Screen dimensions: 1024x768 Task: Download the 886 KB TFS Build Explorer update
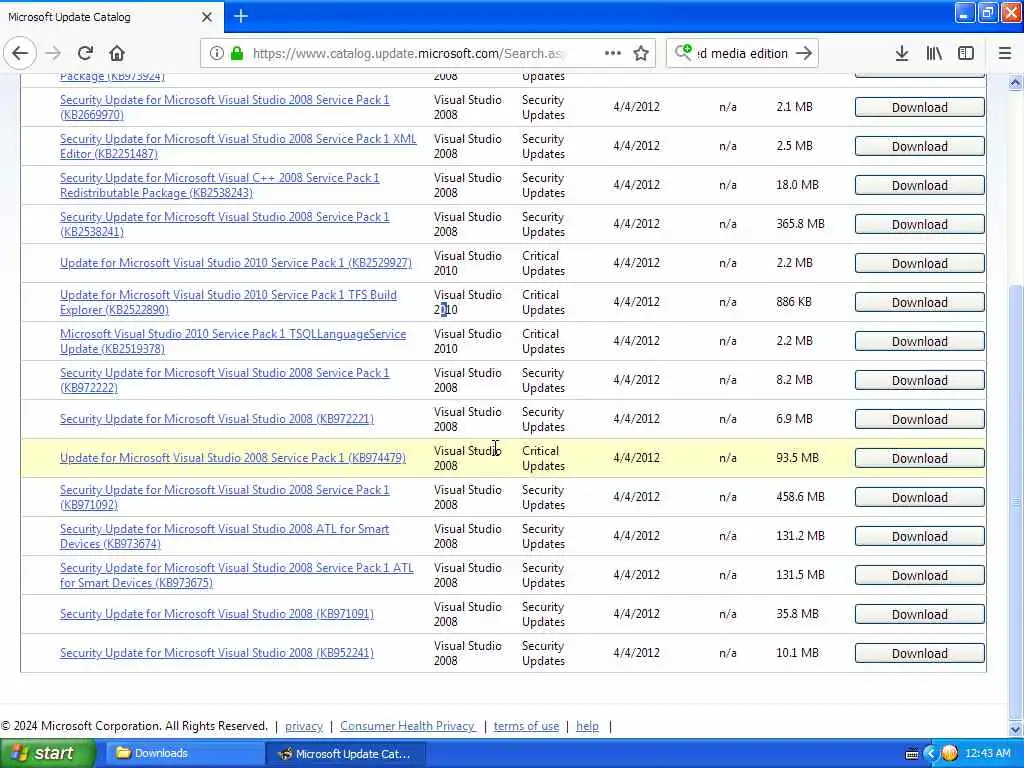(920, 302)
